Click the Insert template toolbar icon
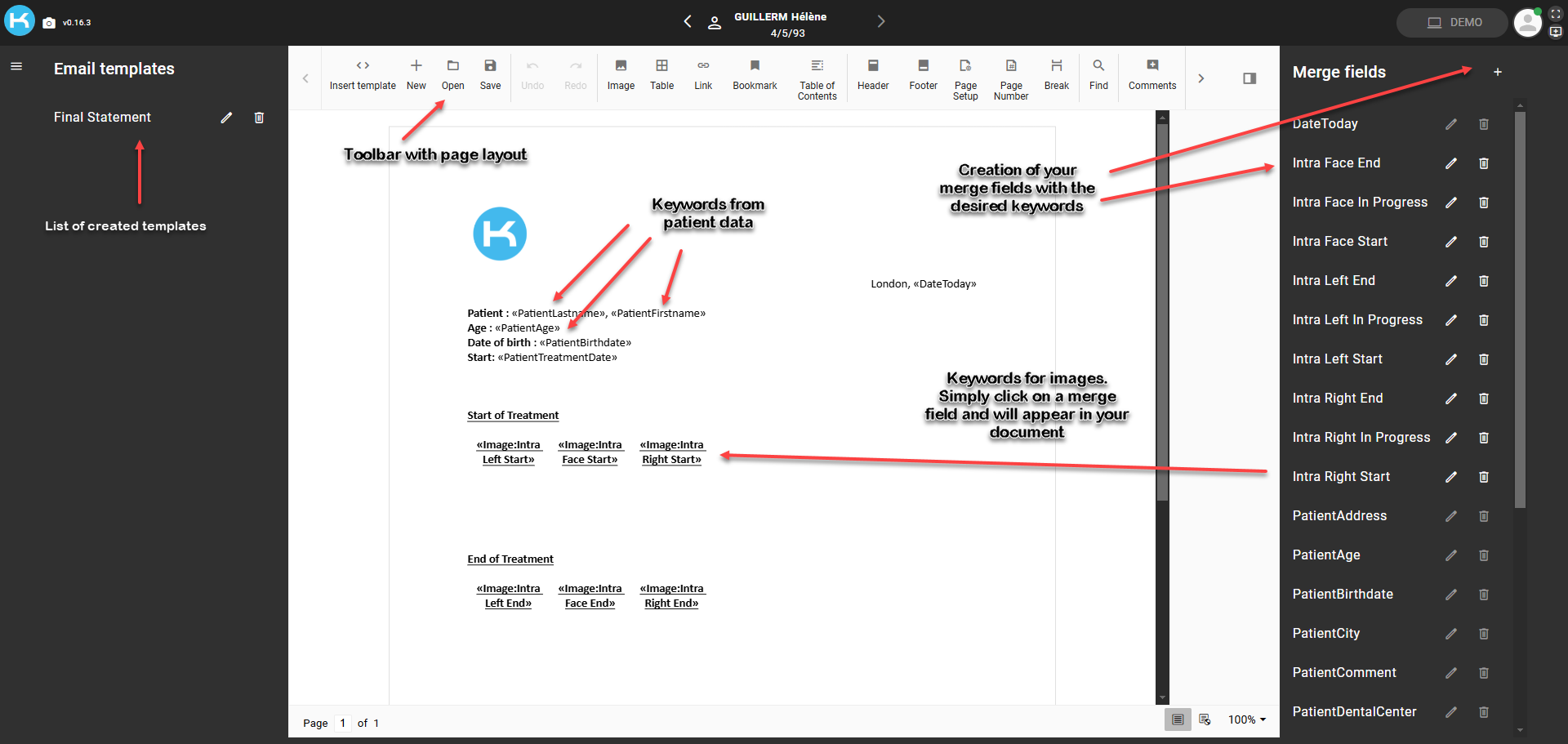Screen dimensions: 1568x744 pos(363,74)
